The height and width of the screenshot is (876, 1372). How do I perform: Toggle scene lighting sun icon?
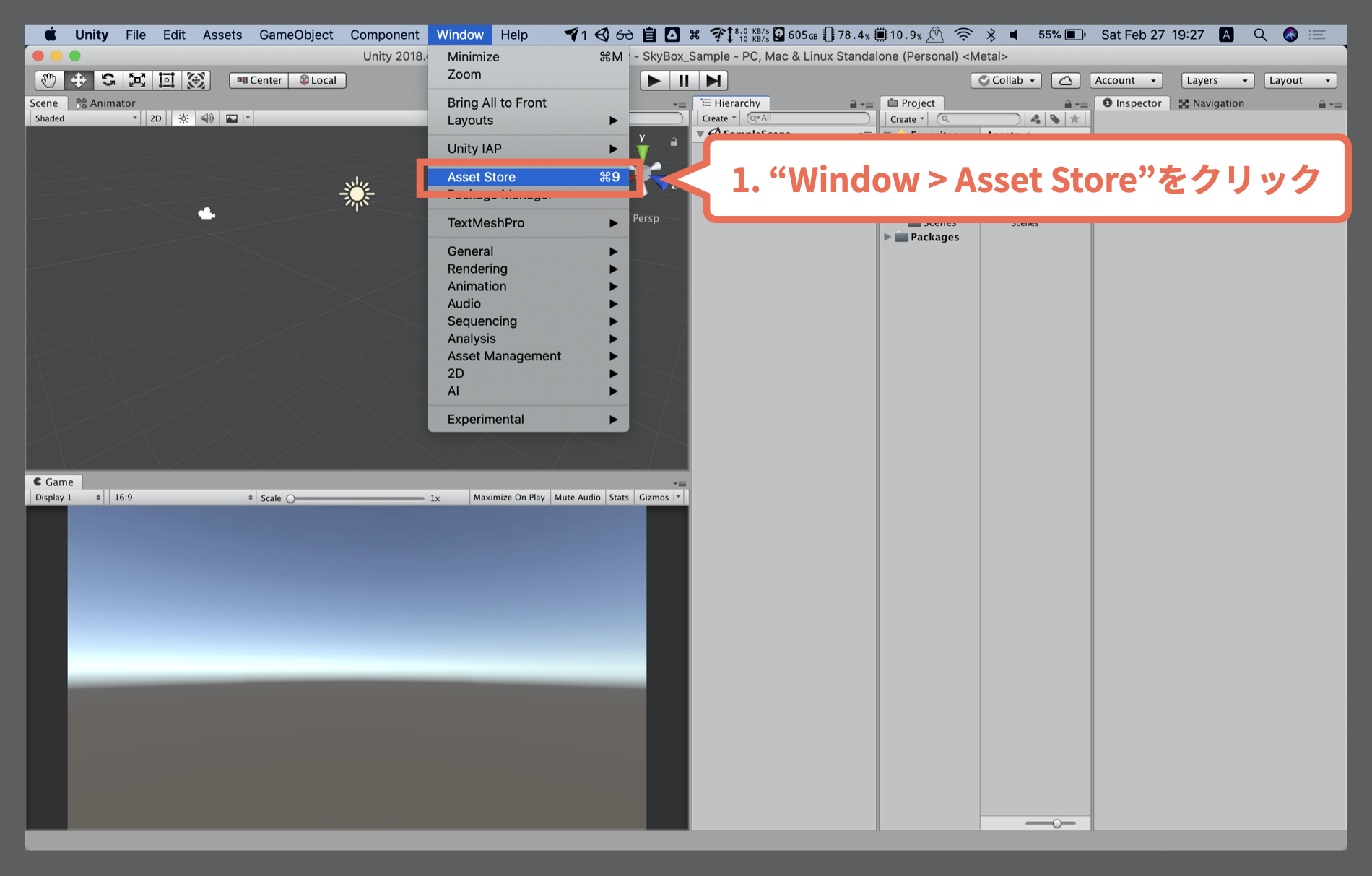pyautogui.click(x=183, y=118)
